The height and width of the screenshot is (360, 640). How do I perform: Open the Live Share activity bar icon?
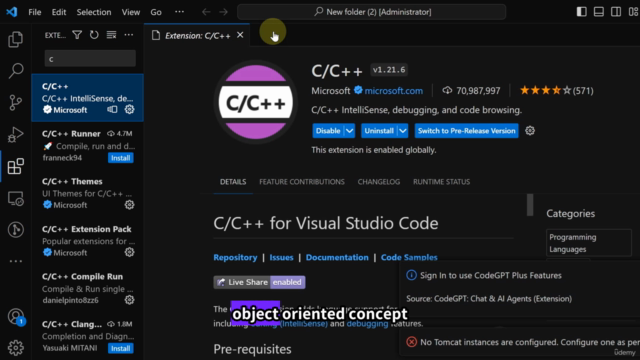click(16, 230)
